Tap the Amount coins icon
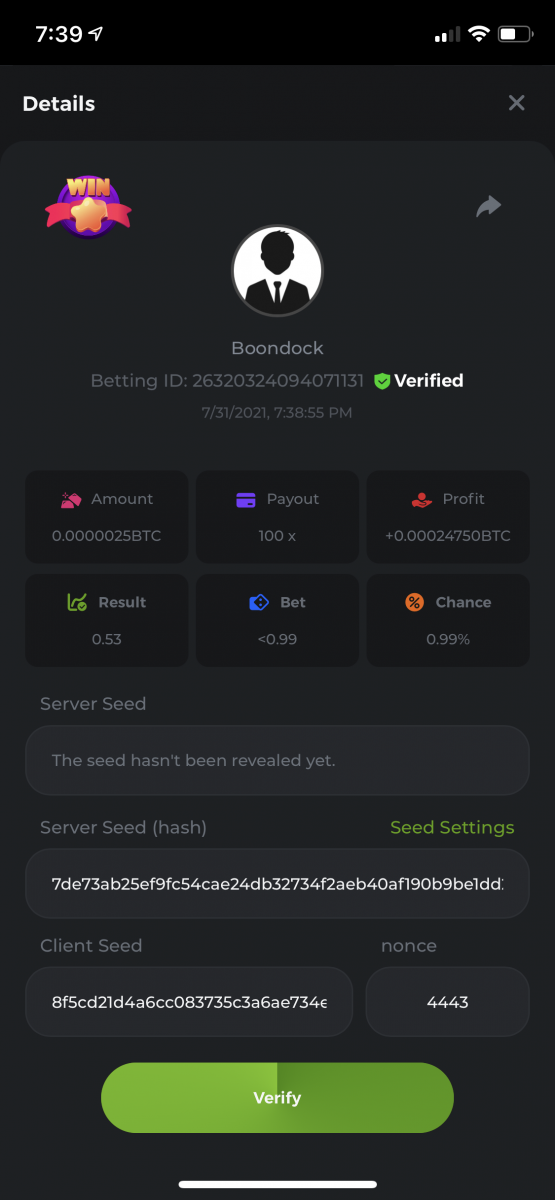 pos(71,499)
